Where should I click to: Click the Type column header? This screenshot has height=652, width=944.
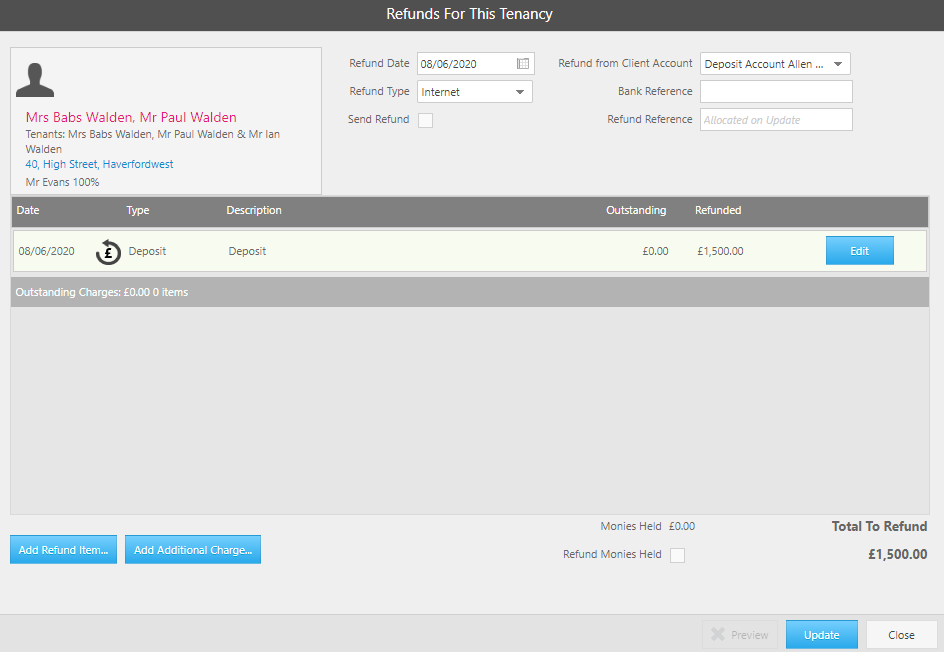tap(138, 210)
